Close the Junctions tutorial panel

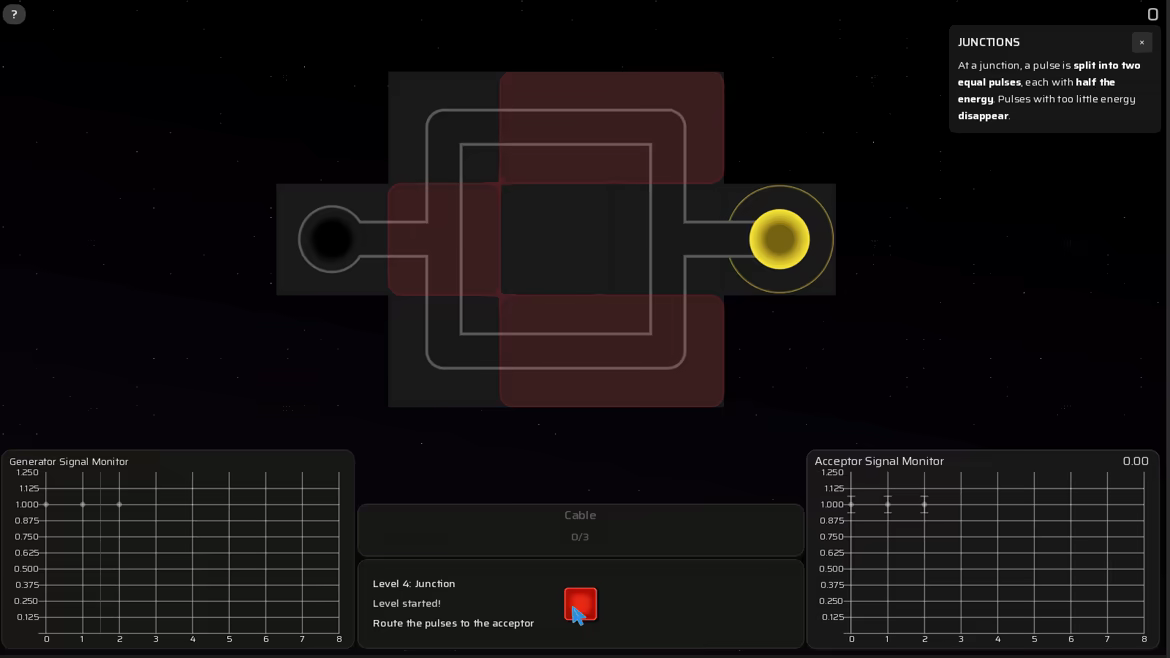tap(1141, 43)
